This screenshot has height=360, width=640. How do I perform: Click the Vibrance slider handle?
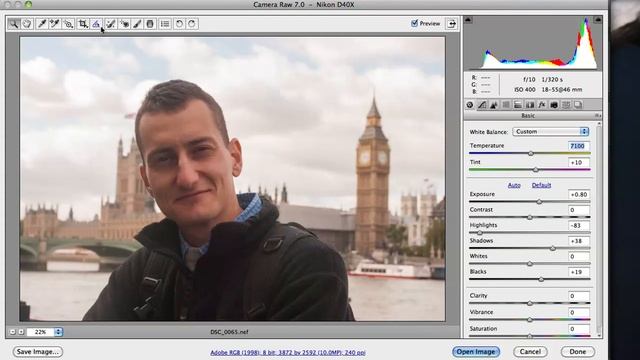530,320
